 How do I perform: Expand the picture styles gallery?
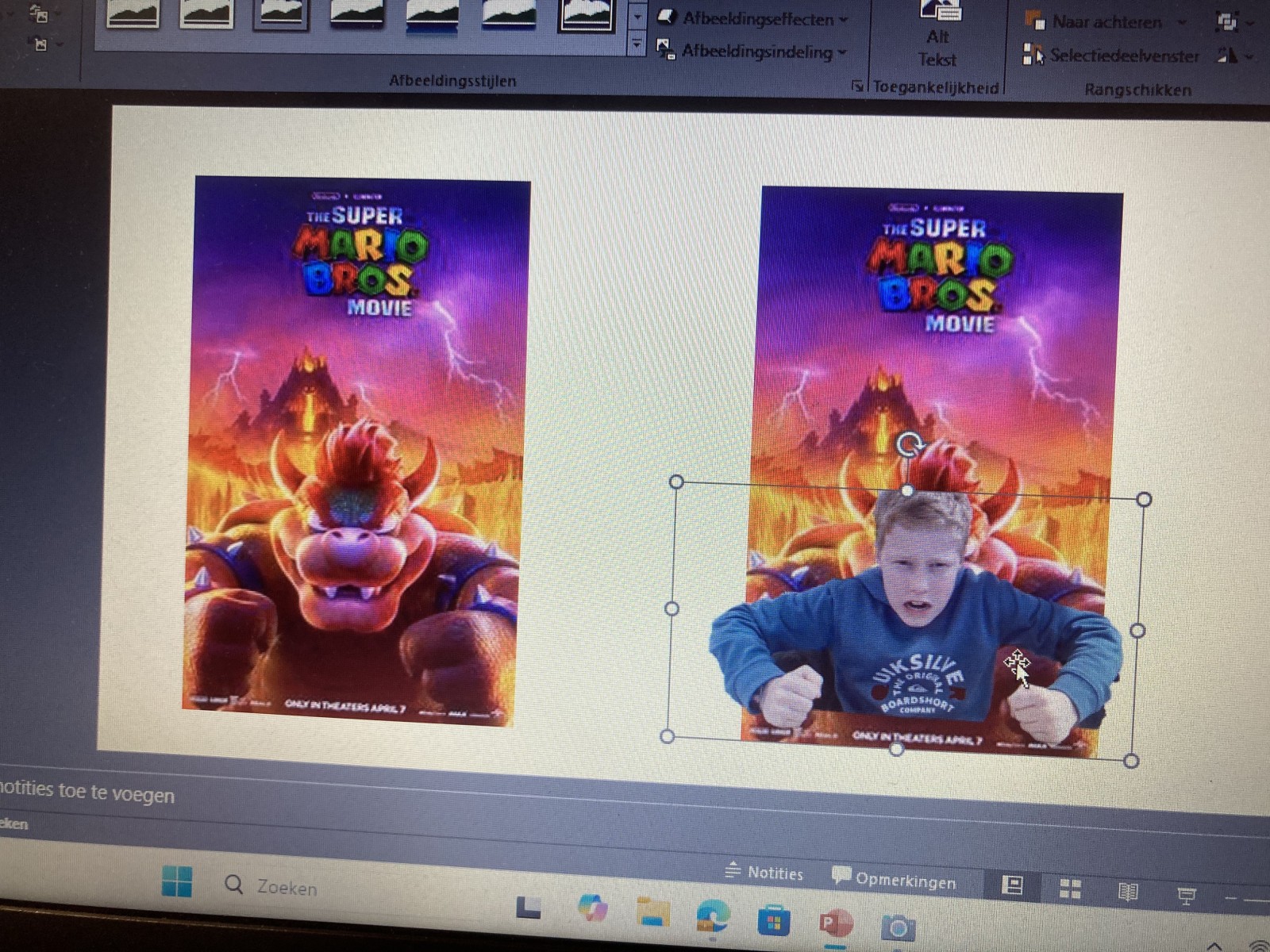coord(637,47)
